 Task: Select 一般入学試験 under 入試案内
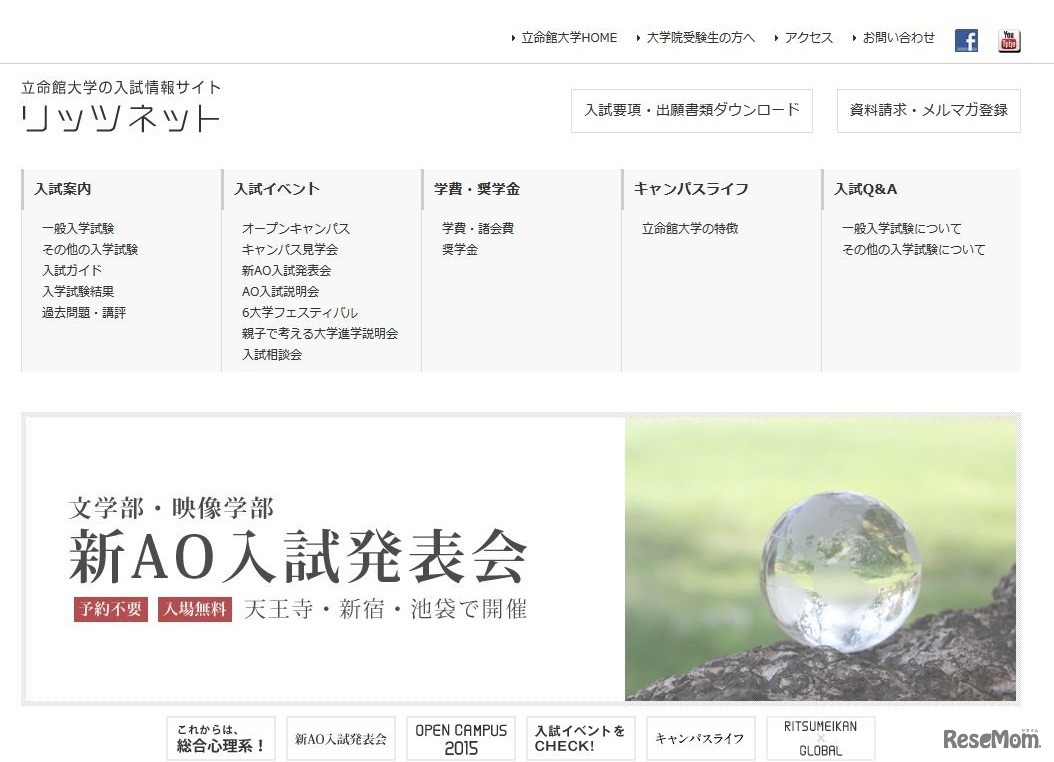(x=78, y=228)
